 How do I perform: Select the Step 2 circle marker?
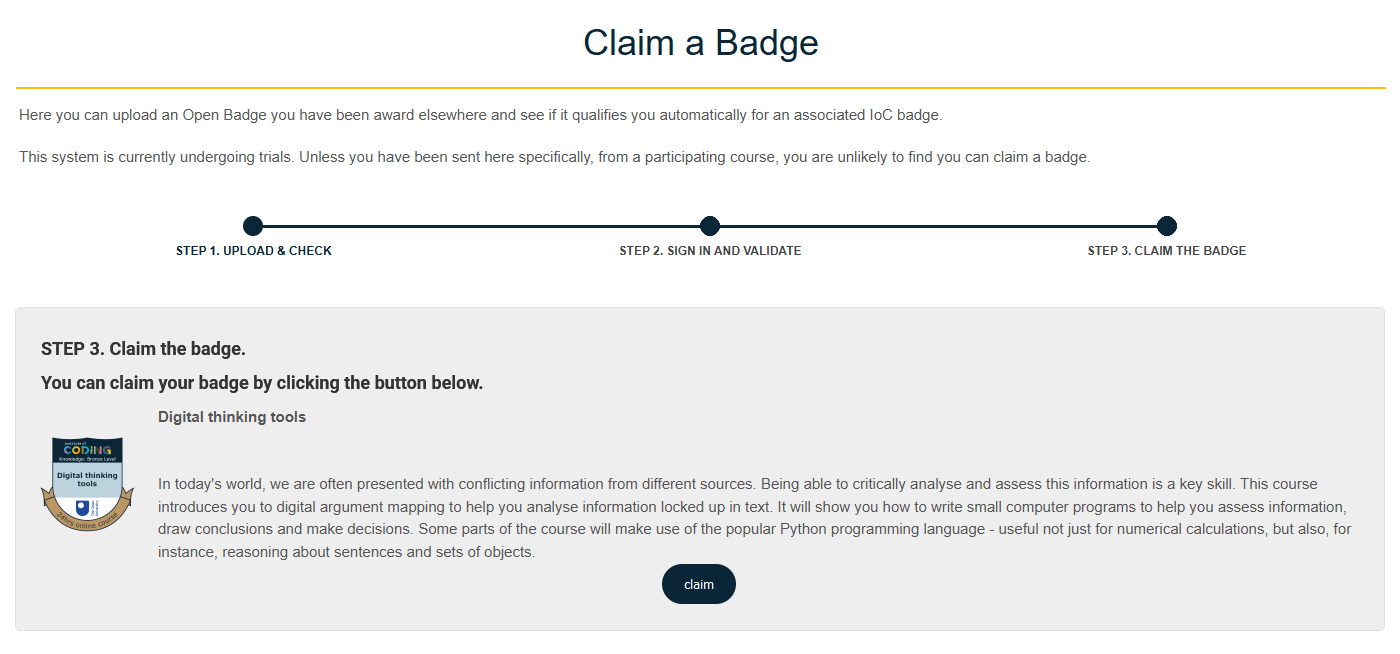click(710, 226)
